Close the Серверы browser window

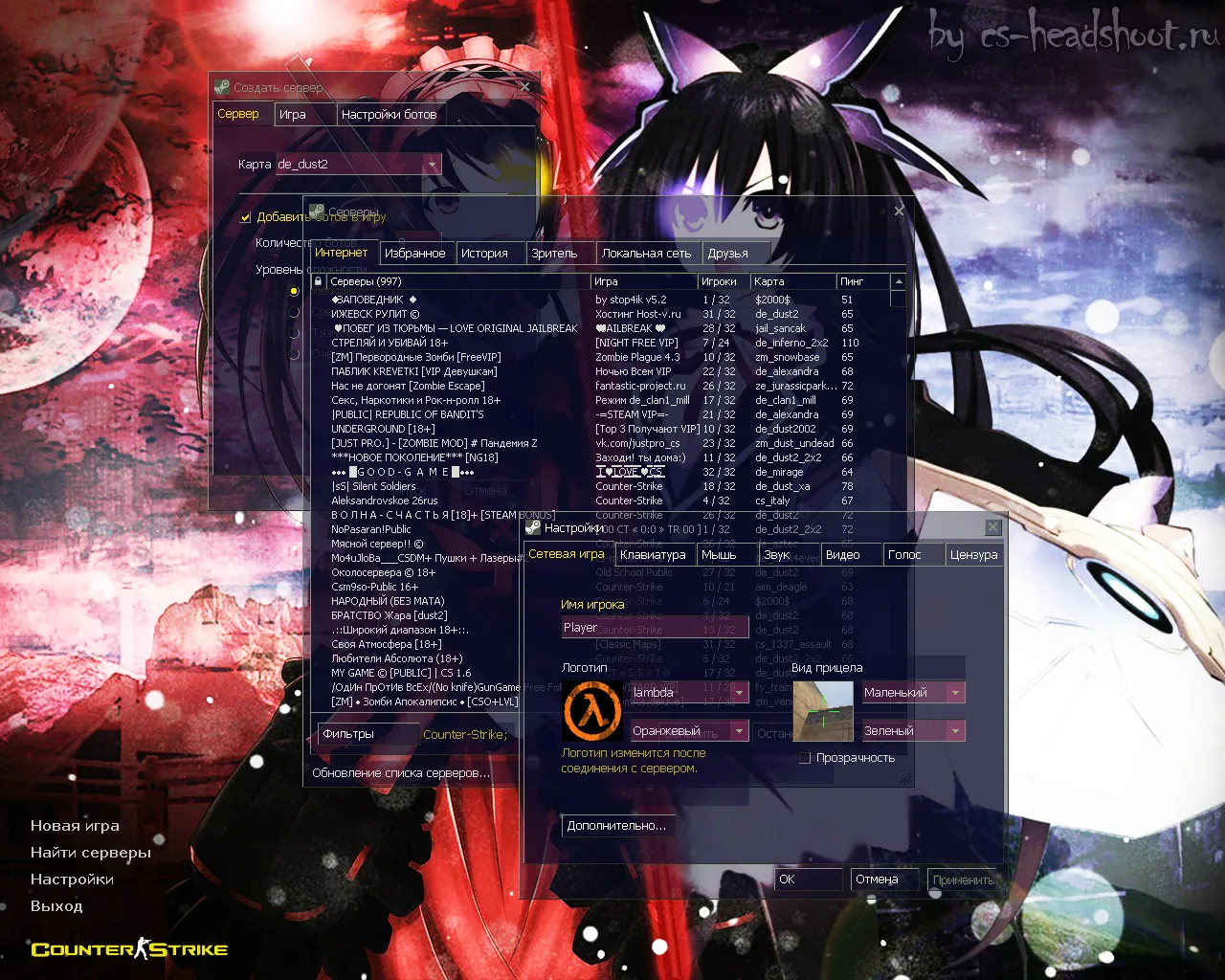[x=899, y=211]
